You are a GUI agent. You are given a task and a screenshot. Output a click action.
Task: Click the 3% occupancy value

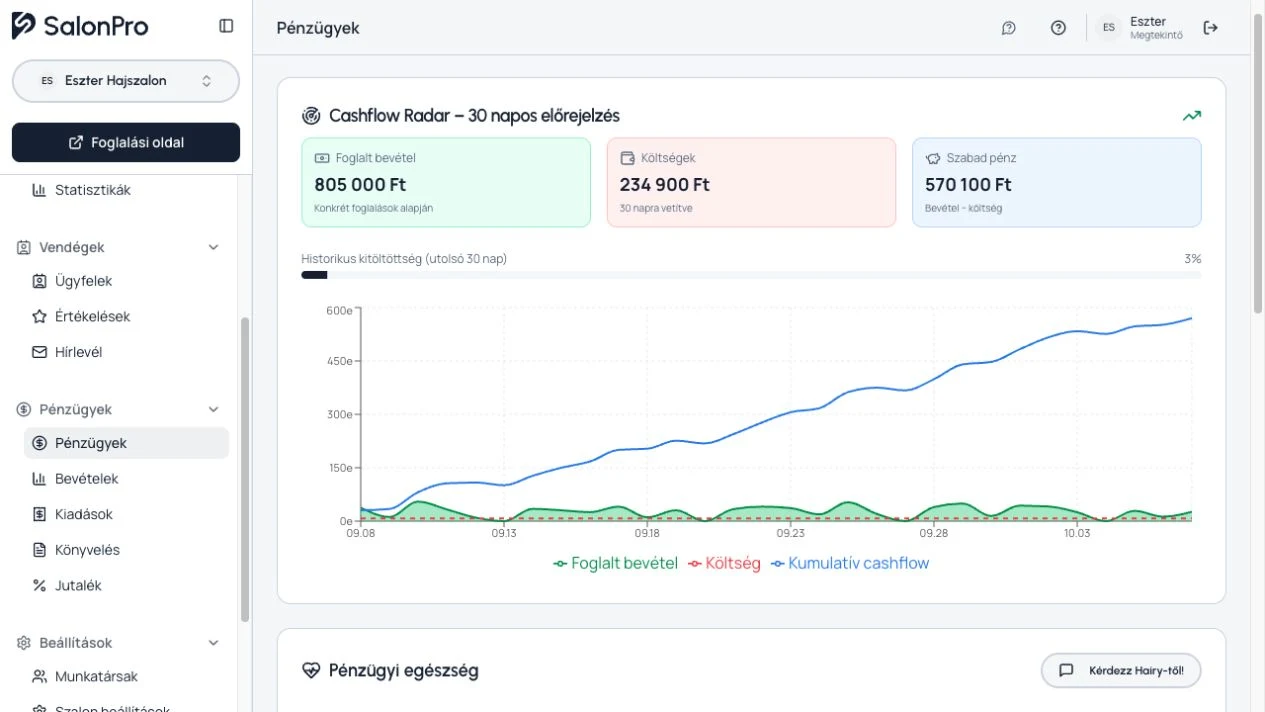click(x=1192, y=259)
